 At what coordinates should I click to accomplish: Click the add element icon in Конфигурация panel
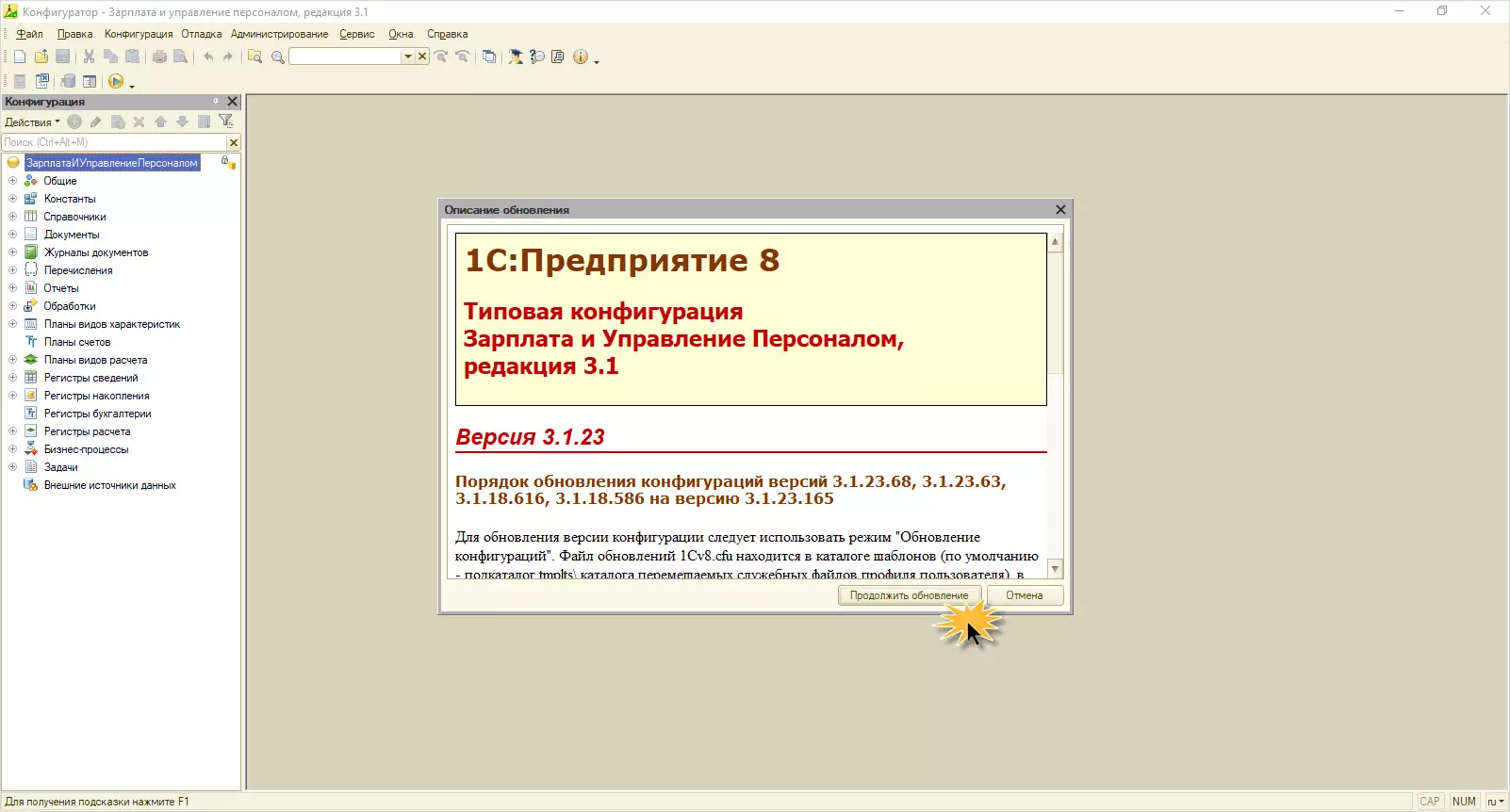click(74, 122)
